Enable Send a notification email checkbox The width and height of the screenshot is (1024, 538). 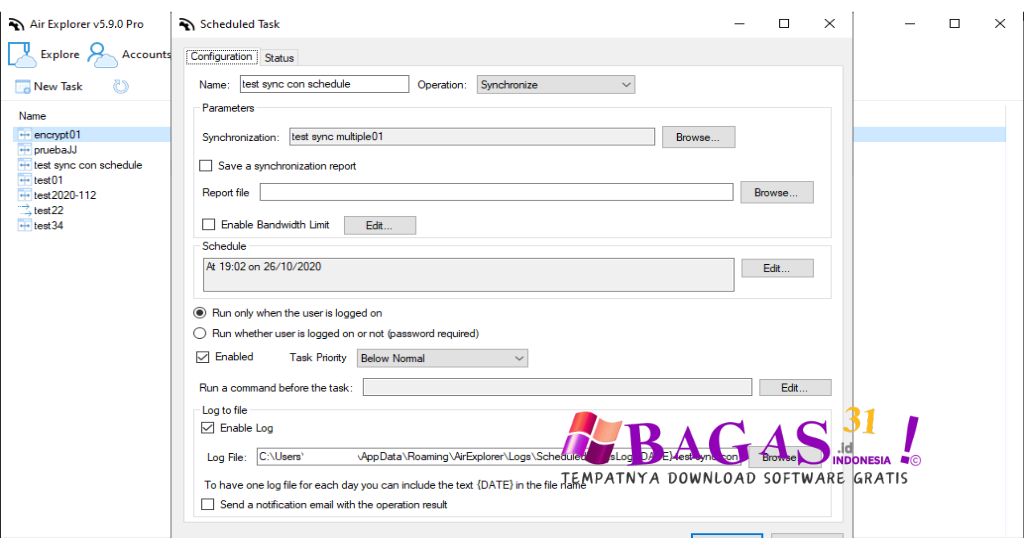[x=208, y=504]
